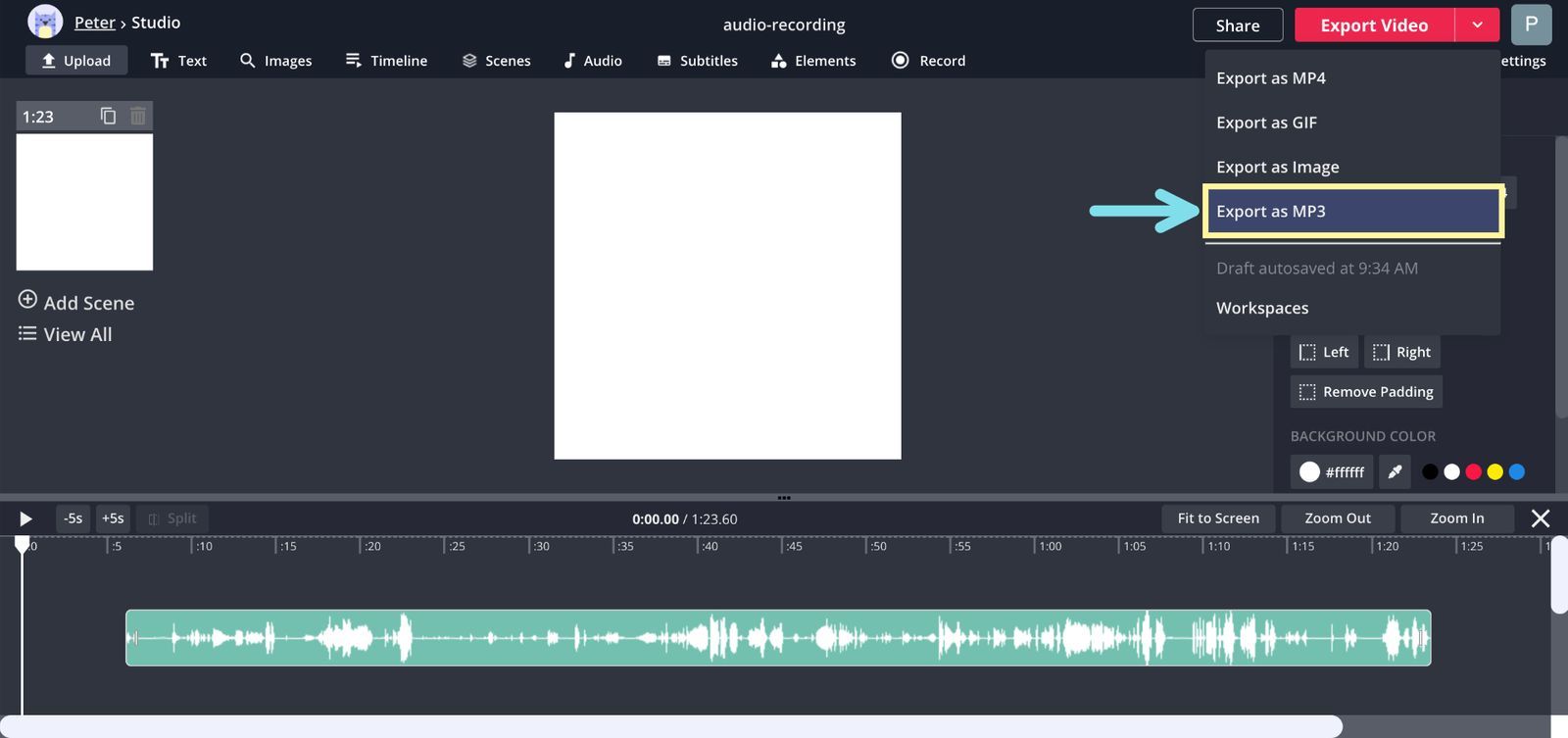Select Export as MP3 option
This screenshot has height=738, width=1568.
pos(1352,212)
